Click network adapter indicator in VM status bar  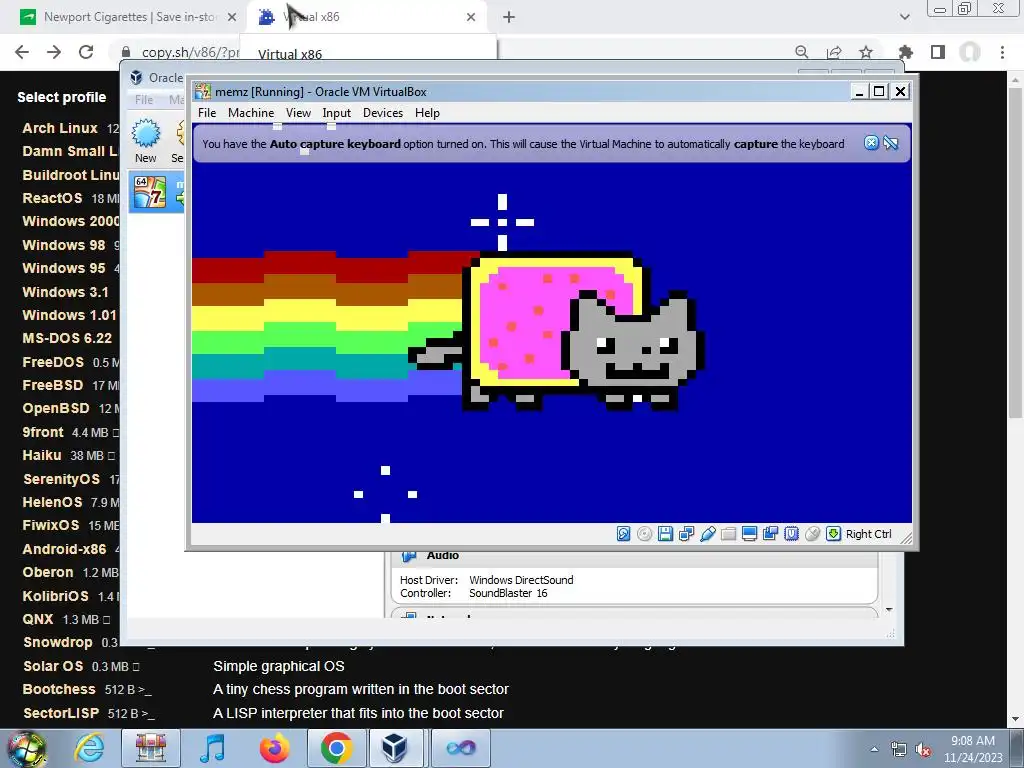point(686,534)
